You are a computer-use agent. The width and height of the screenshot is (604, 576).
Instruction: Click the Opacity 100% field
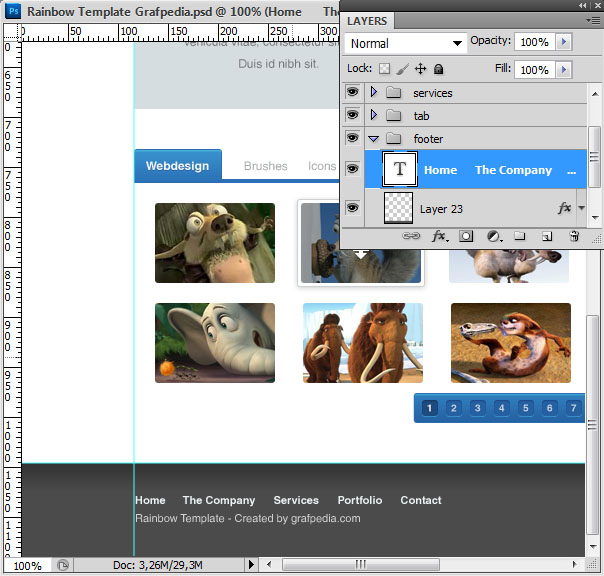click(x=535, y=42)
